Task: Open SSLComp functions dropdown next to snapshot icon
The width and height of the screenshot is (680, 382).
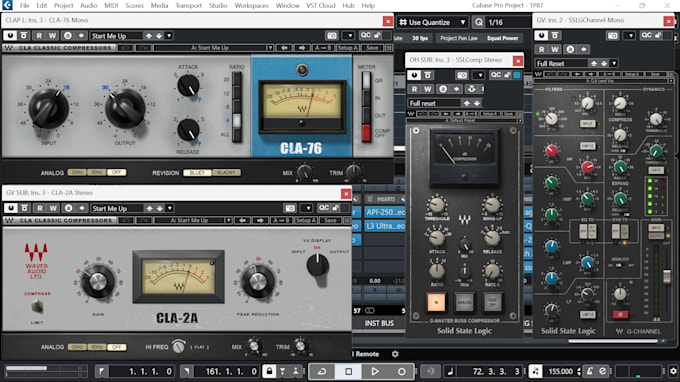Action: click(x=479, y=75)
